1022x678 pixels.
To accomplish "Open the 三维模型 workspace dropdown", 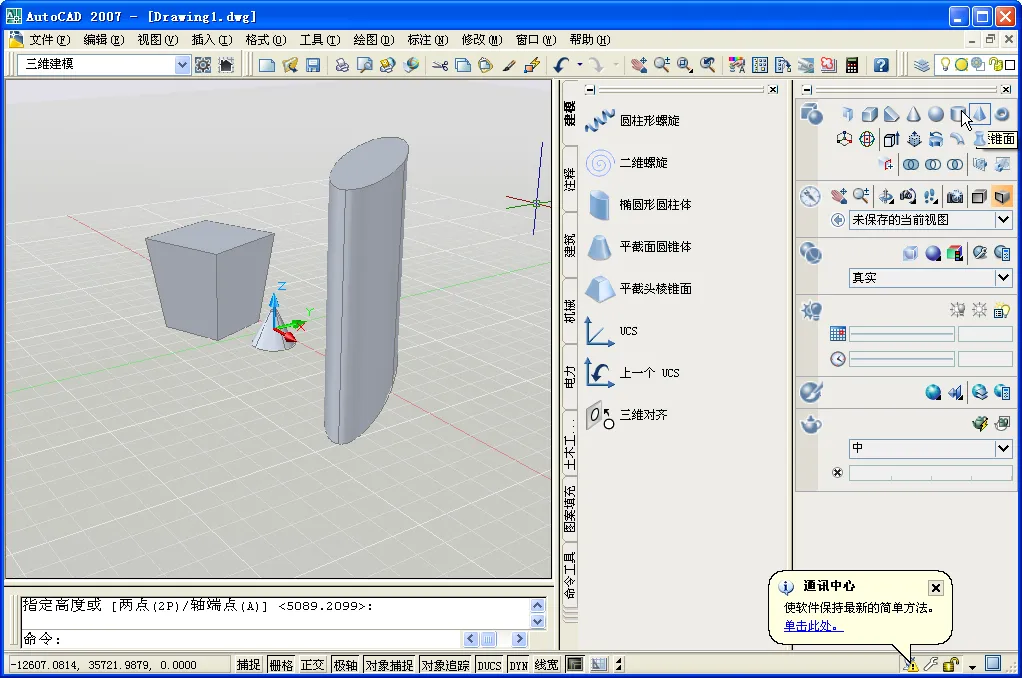I will [183, 64].
